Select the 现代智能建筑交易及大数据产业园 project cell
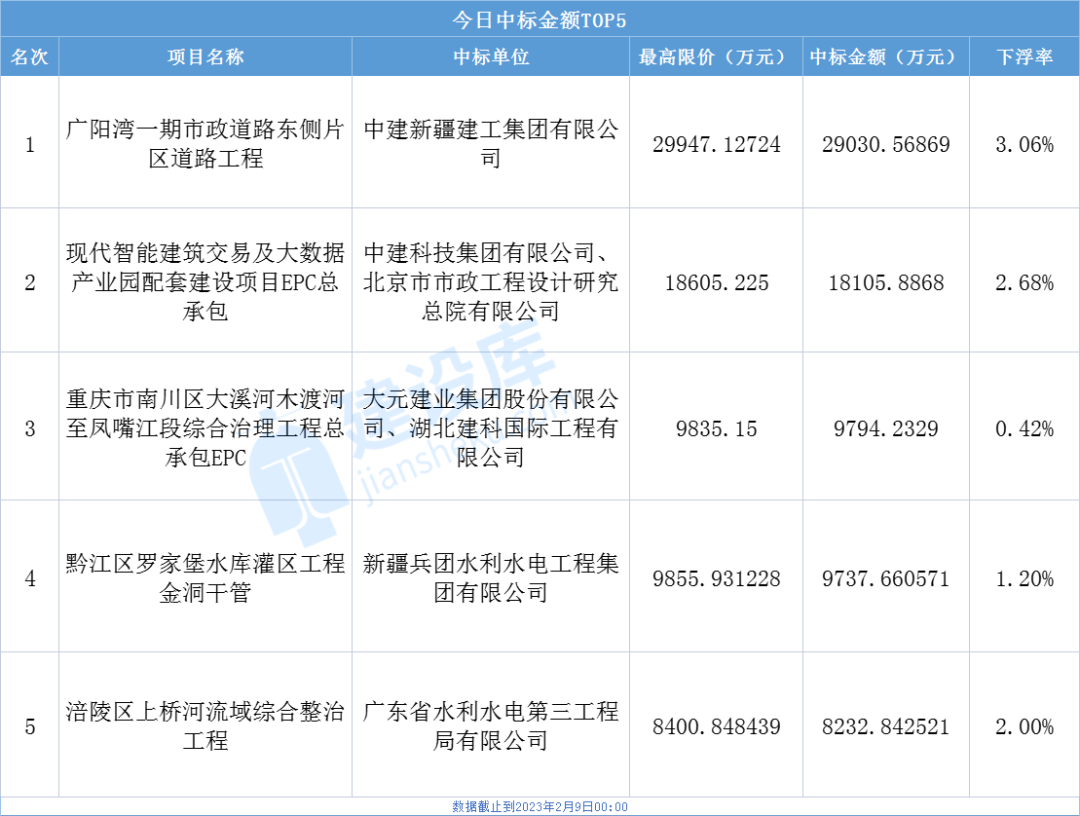Screen dimensions: 1080x816 pyautogui.click(x=205, y=282)
